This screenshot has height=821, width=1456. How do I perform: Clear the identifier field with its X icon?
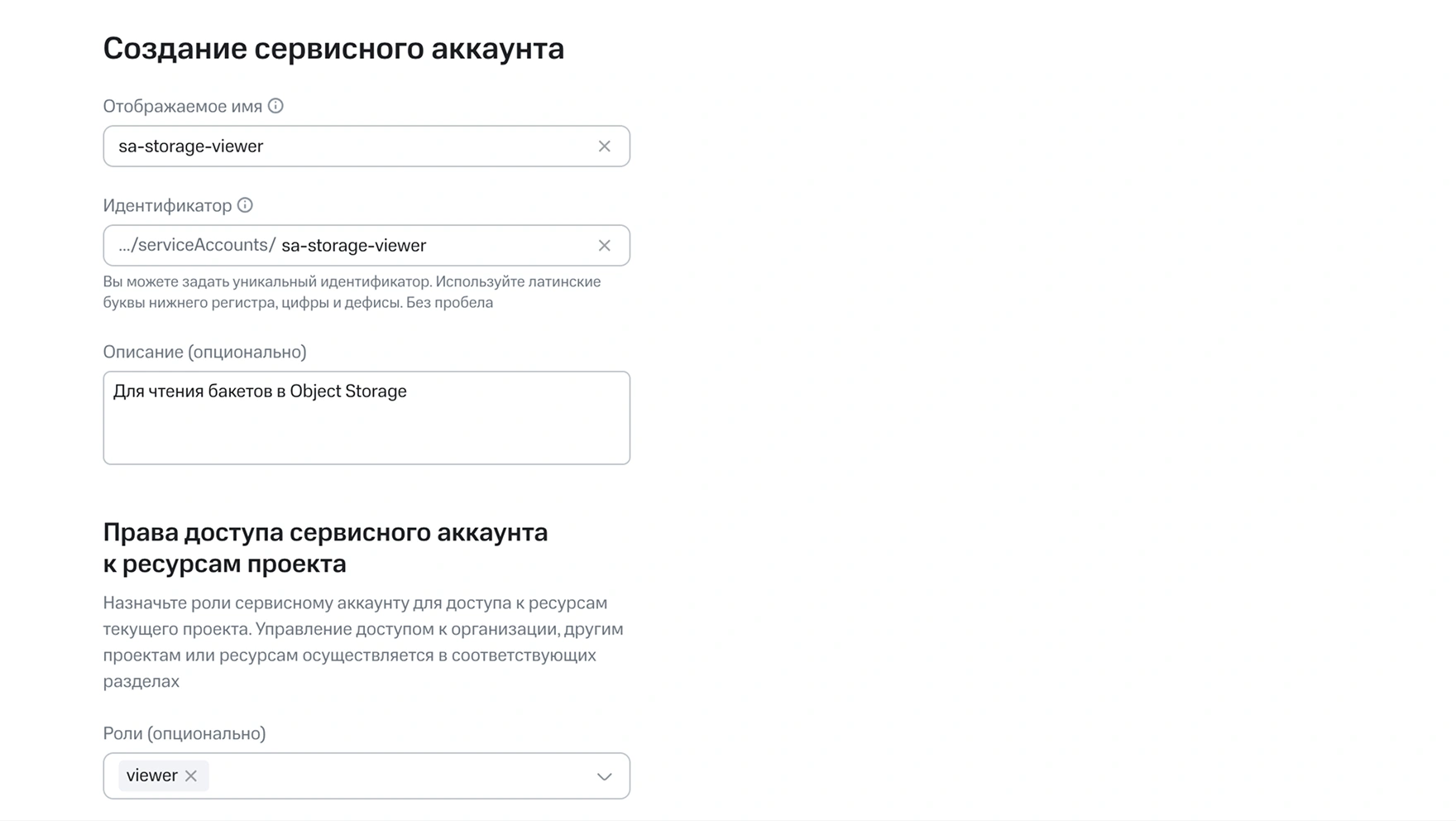click(x=604, y=245)
